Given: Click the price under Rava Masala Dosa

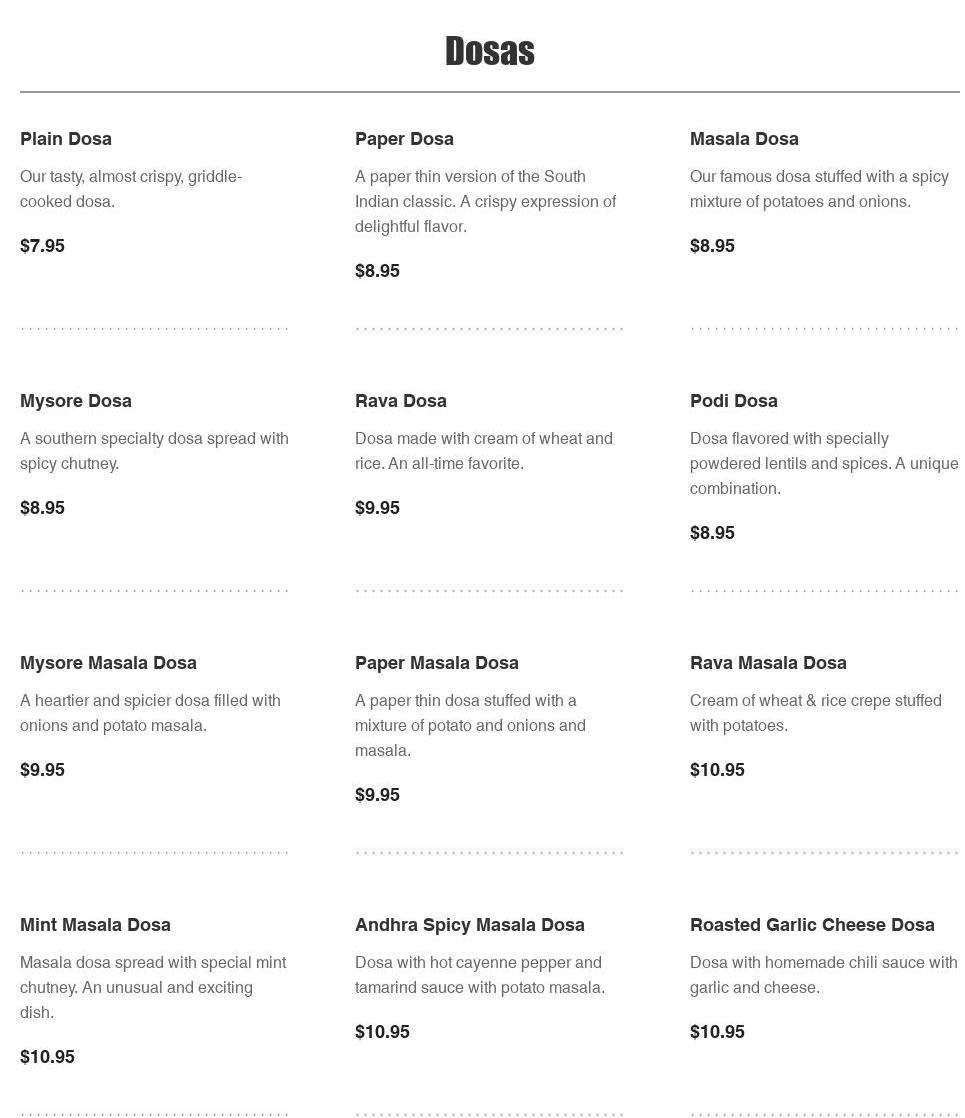Looking at the screenshot, I should click(717, 770).
